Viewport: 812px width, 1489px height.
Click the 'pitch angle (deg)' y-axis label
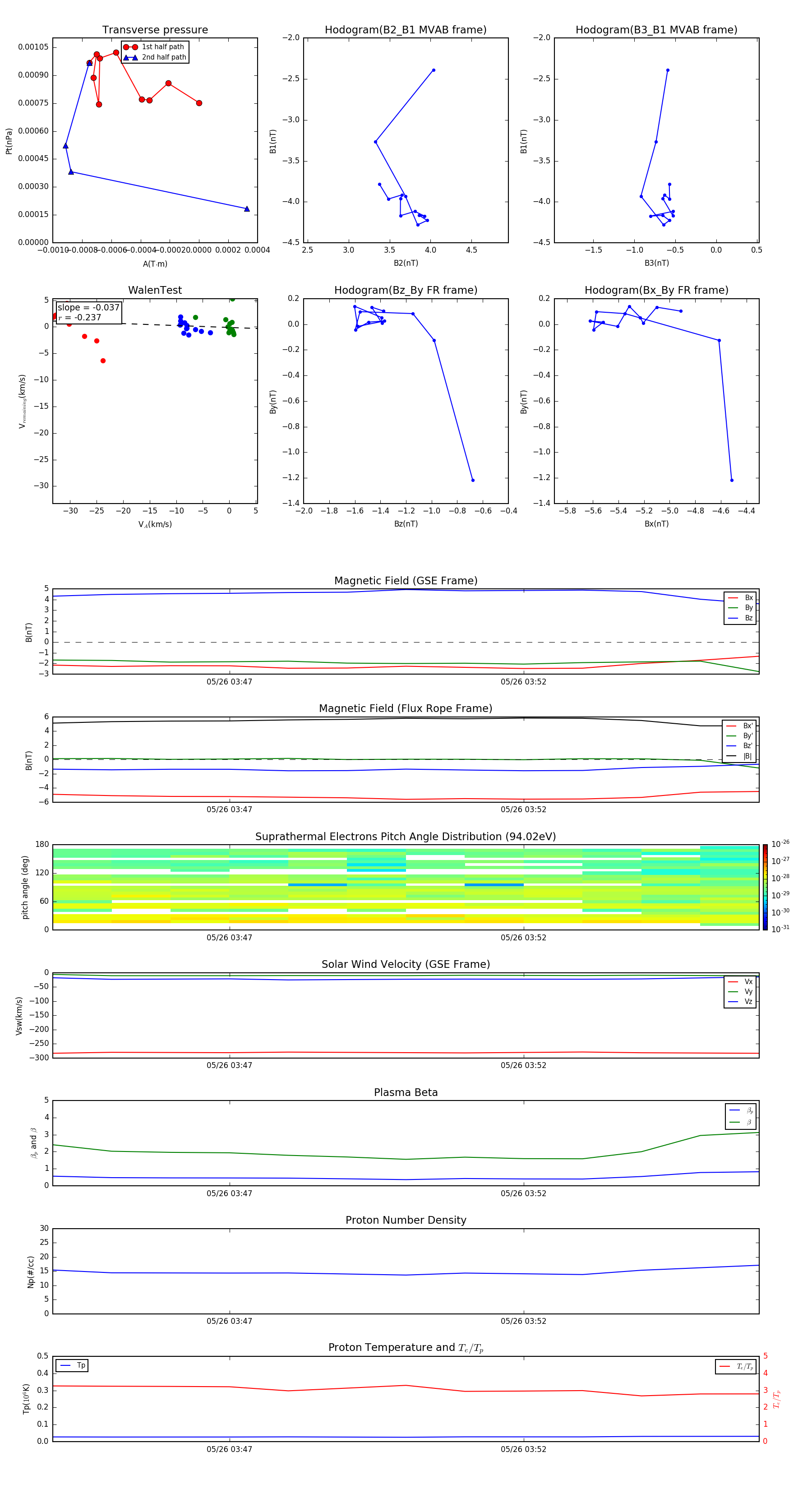pos(25,887)
